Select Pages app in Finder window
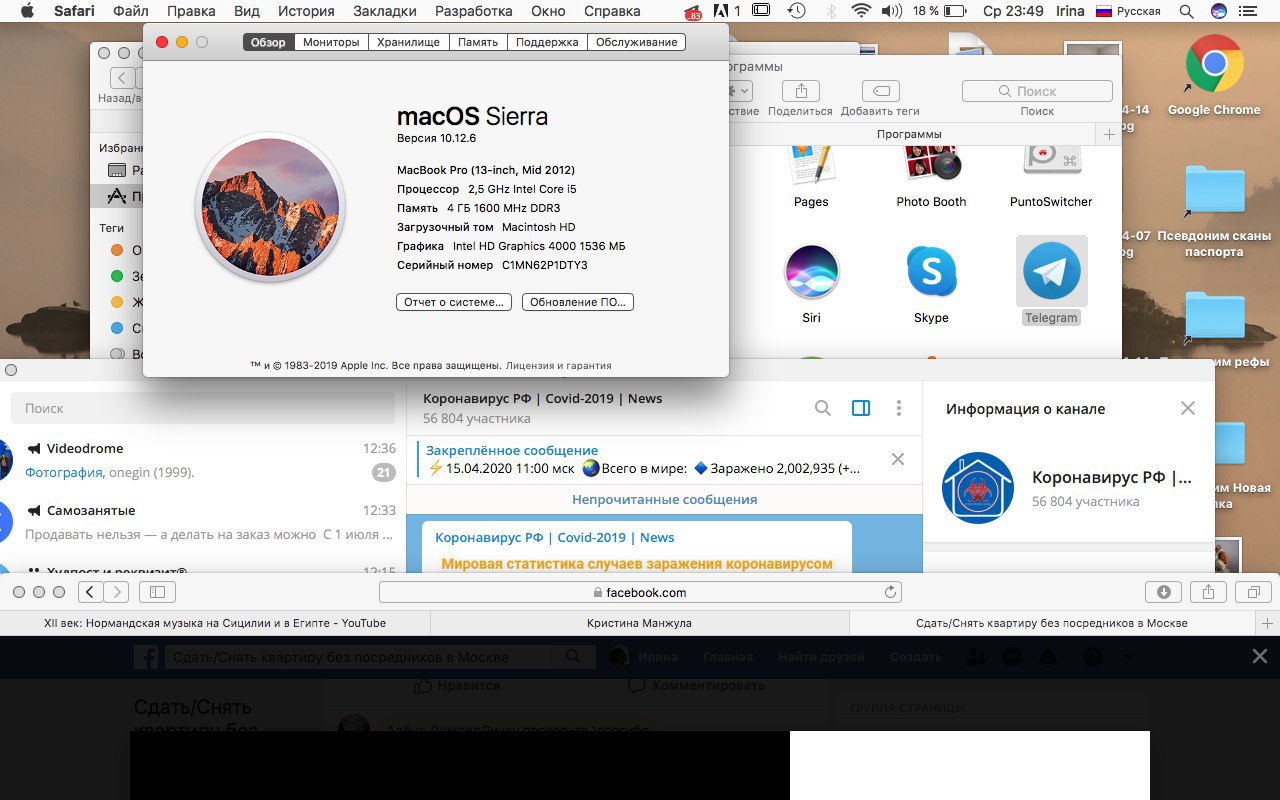This screenshot has height=800, width=1280. [811, 176]
